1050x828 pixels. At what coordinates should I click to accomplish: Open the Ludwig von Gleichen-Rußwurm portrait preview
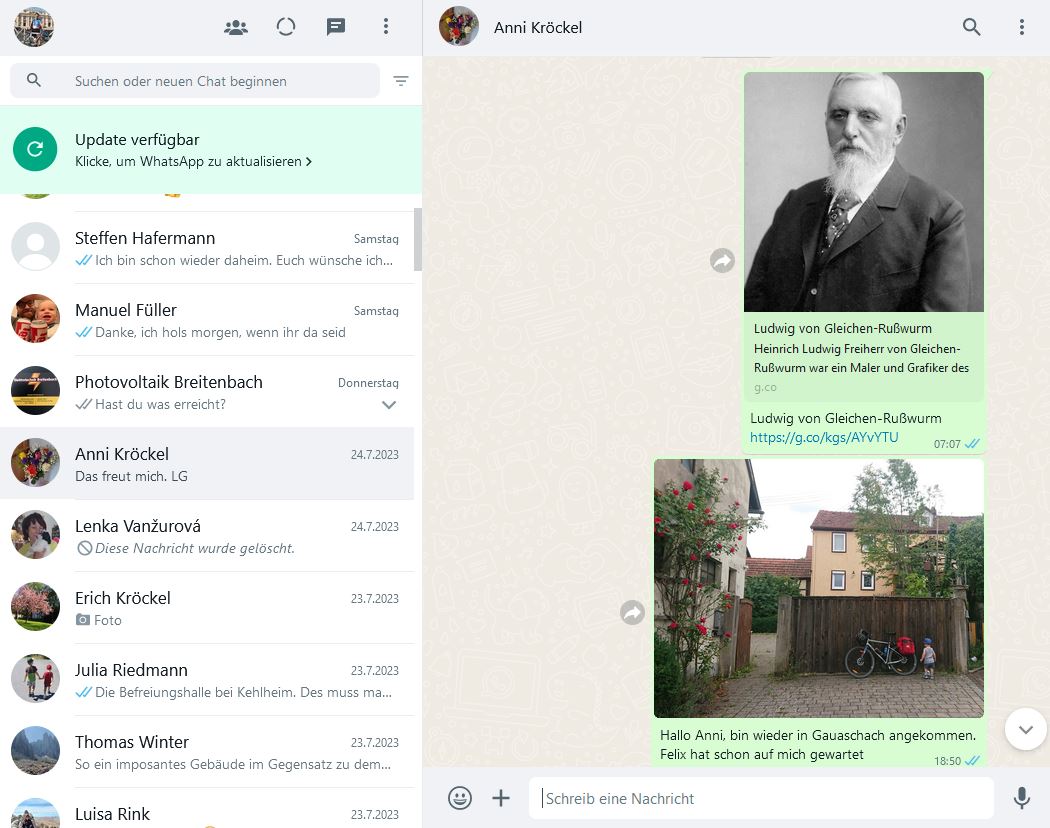pyautogui.click(x=864, y=192)
